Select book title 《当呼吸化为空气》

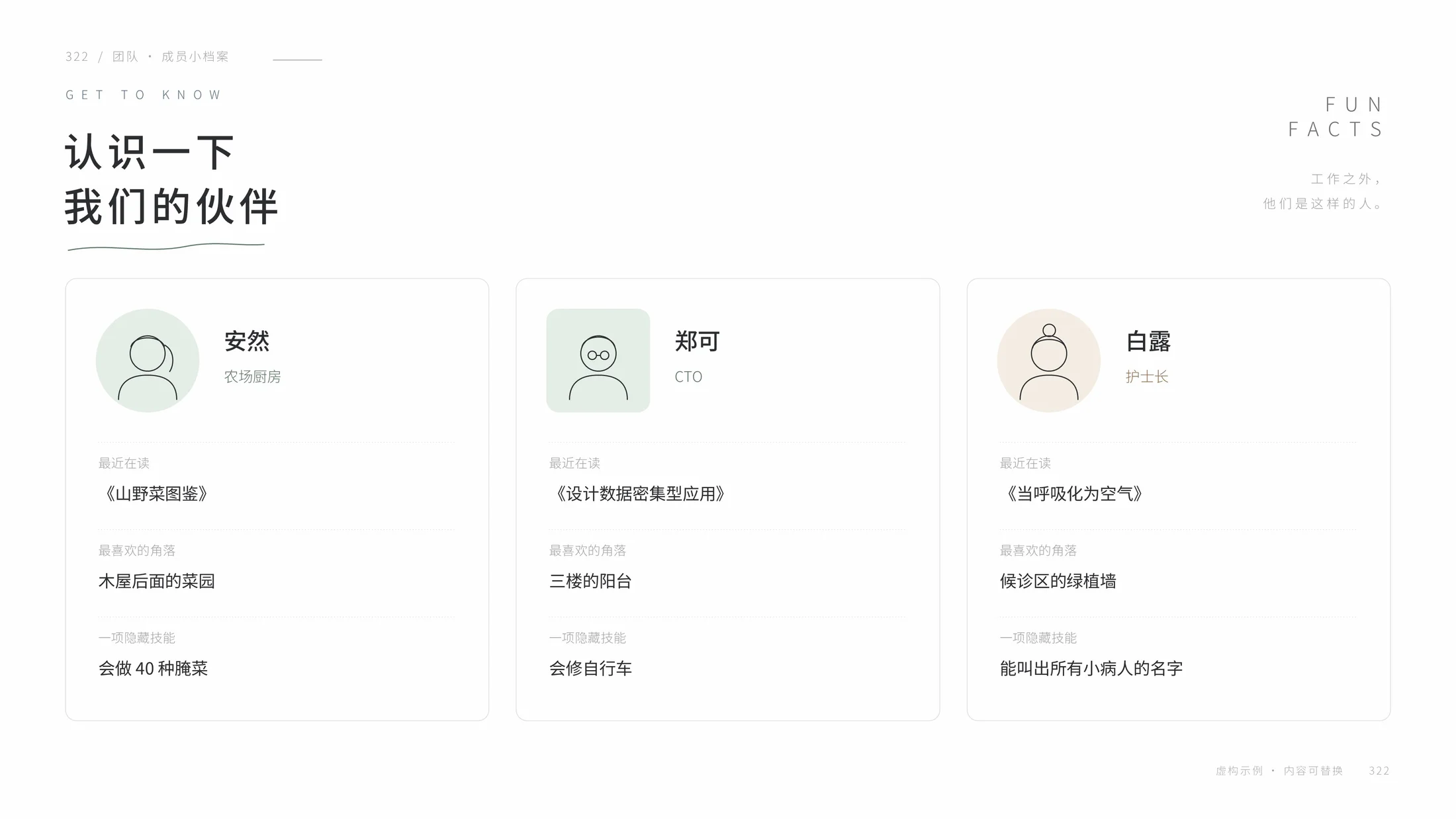[x=1074, y=494]
